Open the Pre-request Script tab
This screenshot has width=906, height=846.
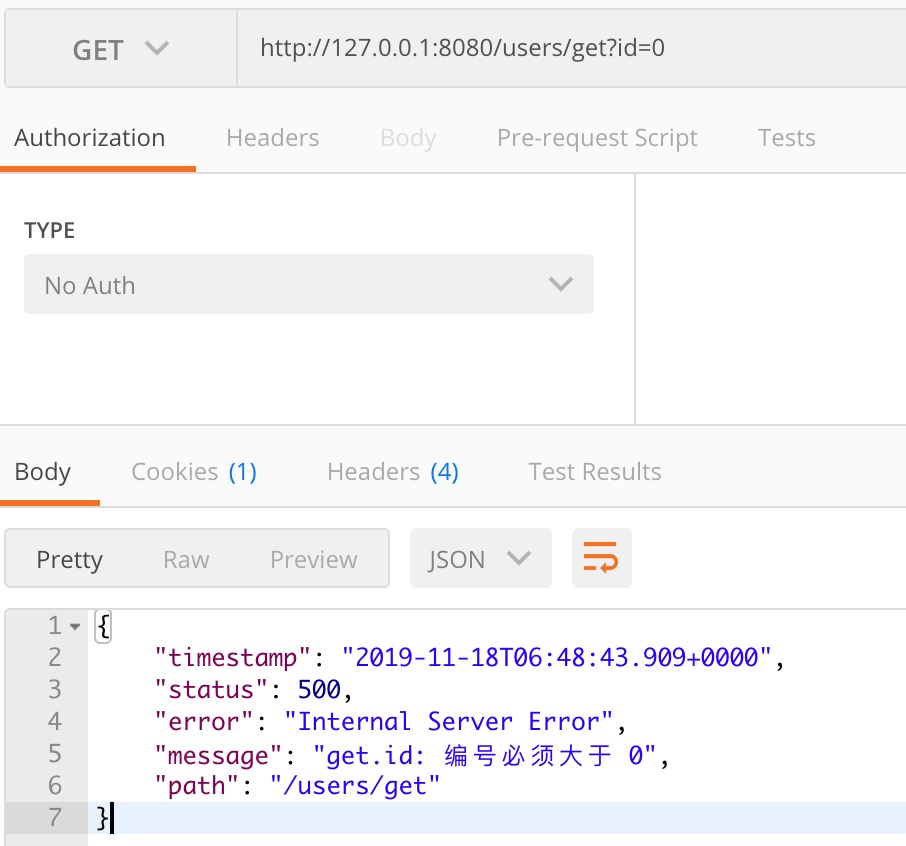click(597, 138)
